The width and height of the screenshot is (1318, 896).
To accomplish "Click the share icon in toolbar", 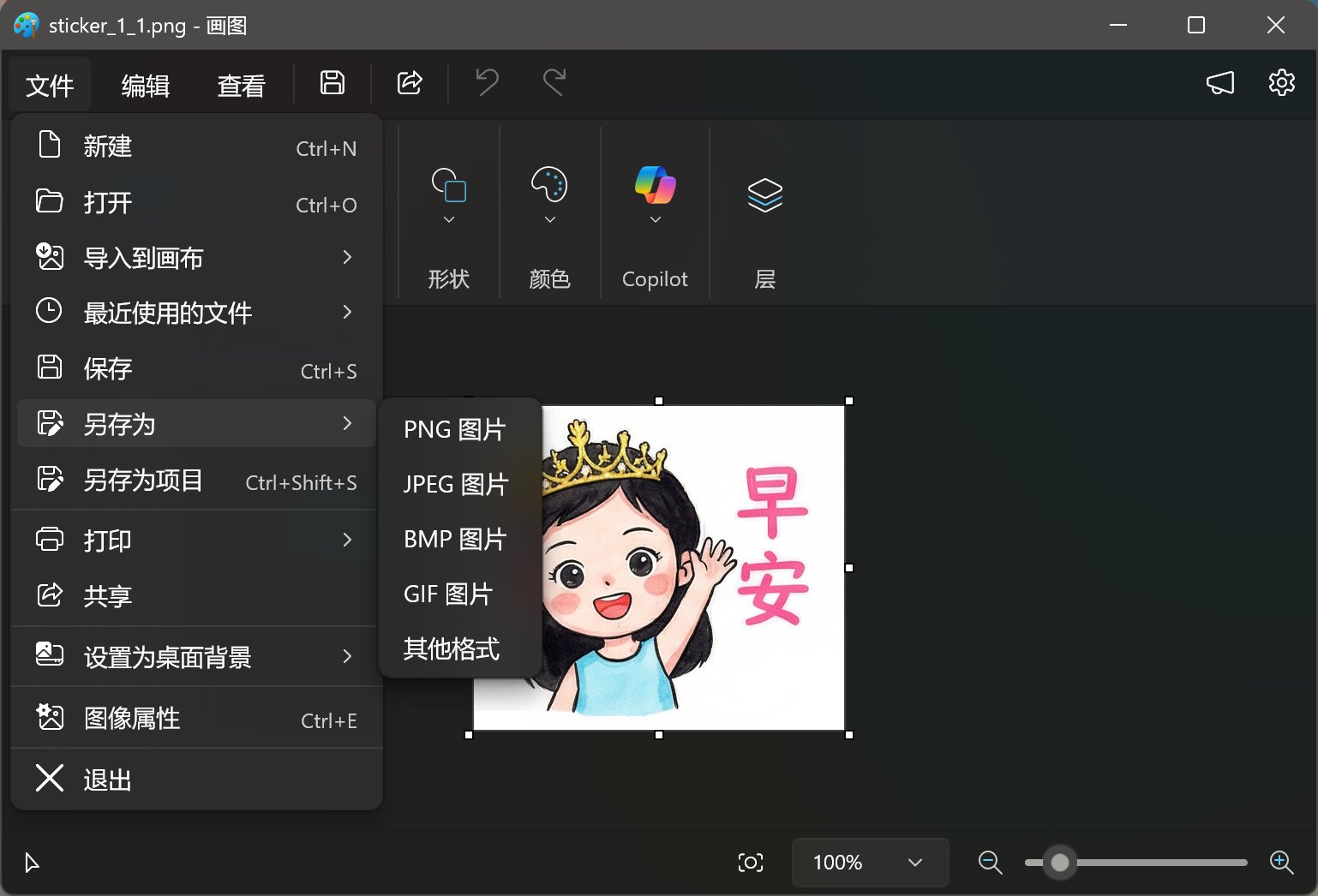I will point(410,83).
